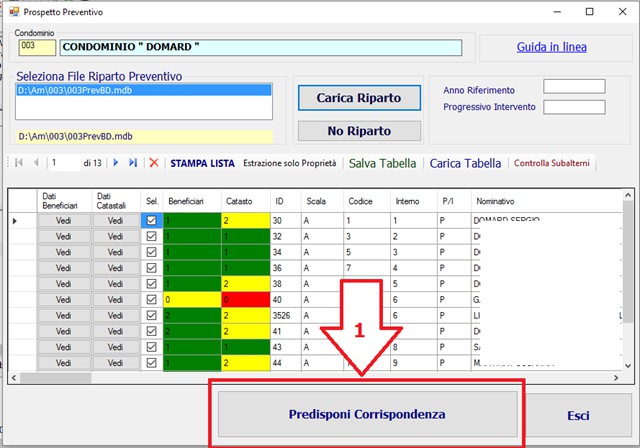The height and width of the screenshot is (448, 640).
Task: Select the current row marker arrow
Action: click(x=15, y=221)
